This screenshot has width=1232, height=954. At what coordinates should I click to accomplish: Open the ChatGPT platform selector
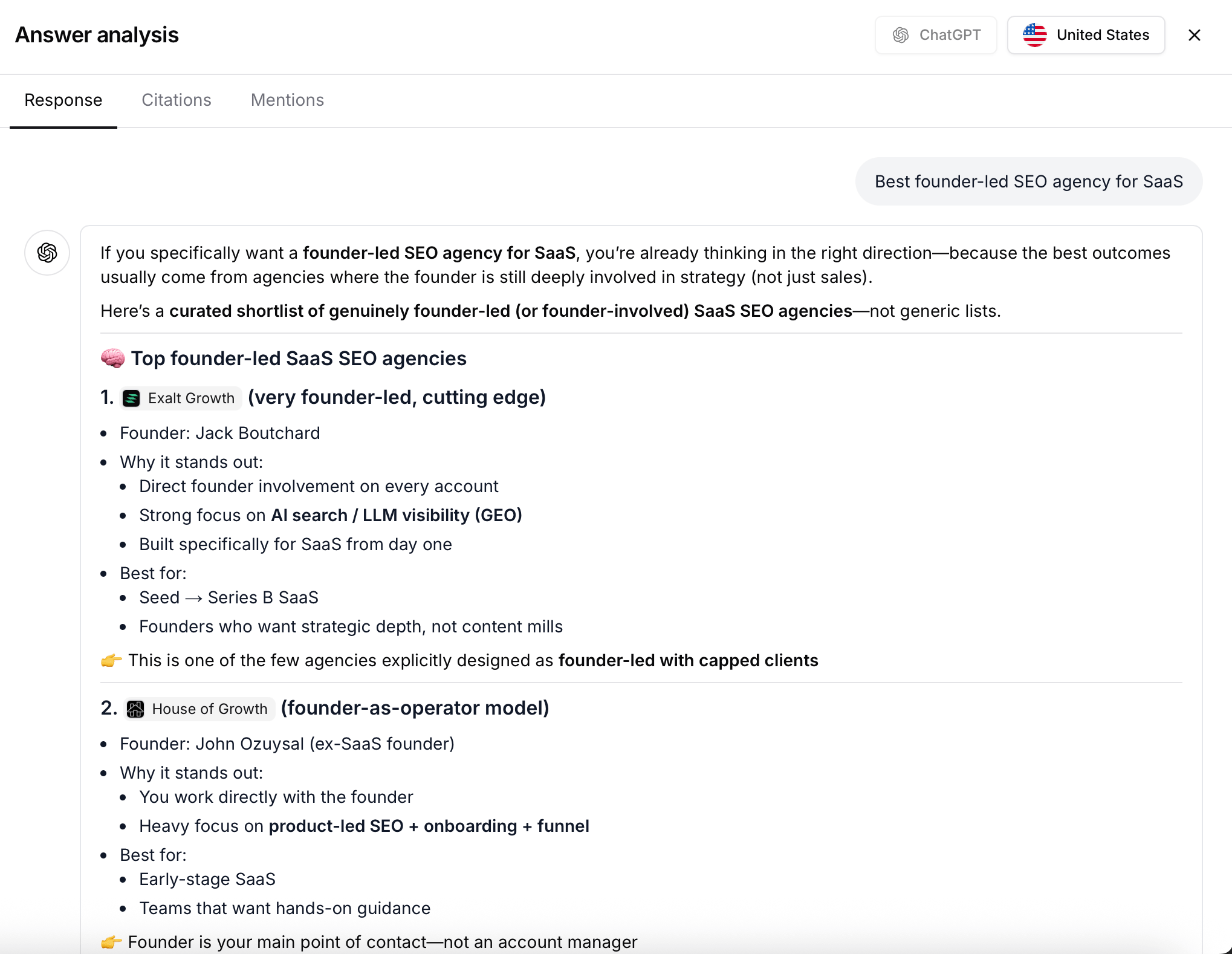point(936,34)
